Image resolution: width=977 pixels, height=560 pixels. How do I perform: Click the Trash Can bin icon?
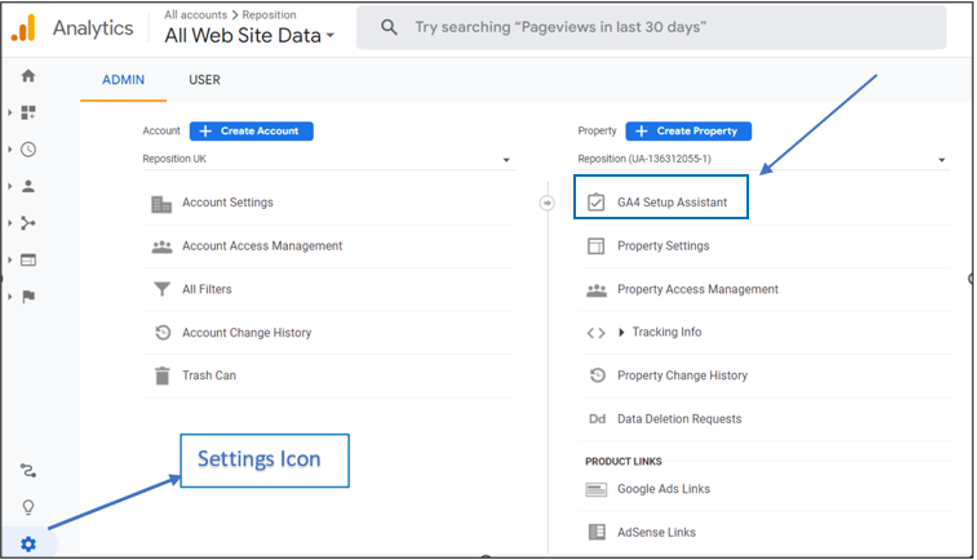tap(162, 376)
